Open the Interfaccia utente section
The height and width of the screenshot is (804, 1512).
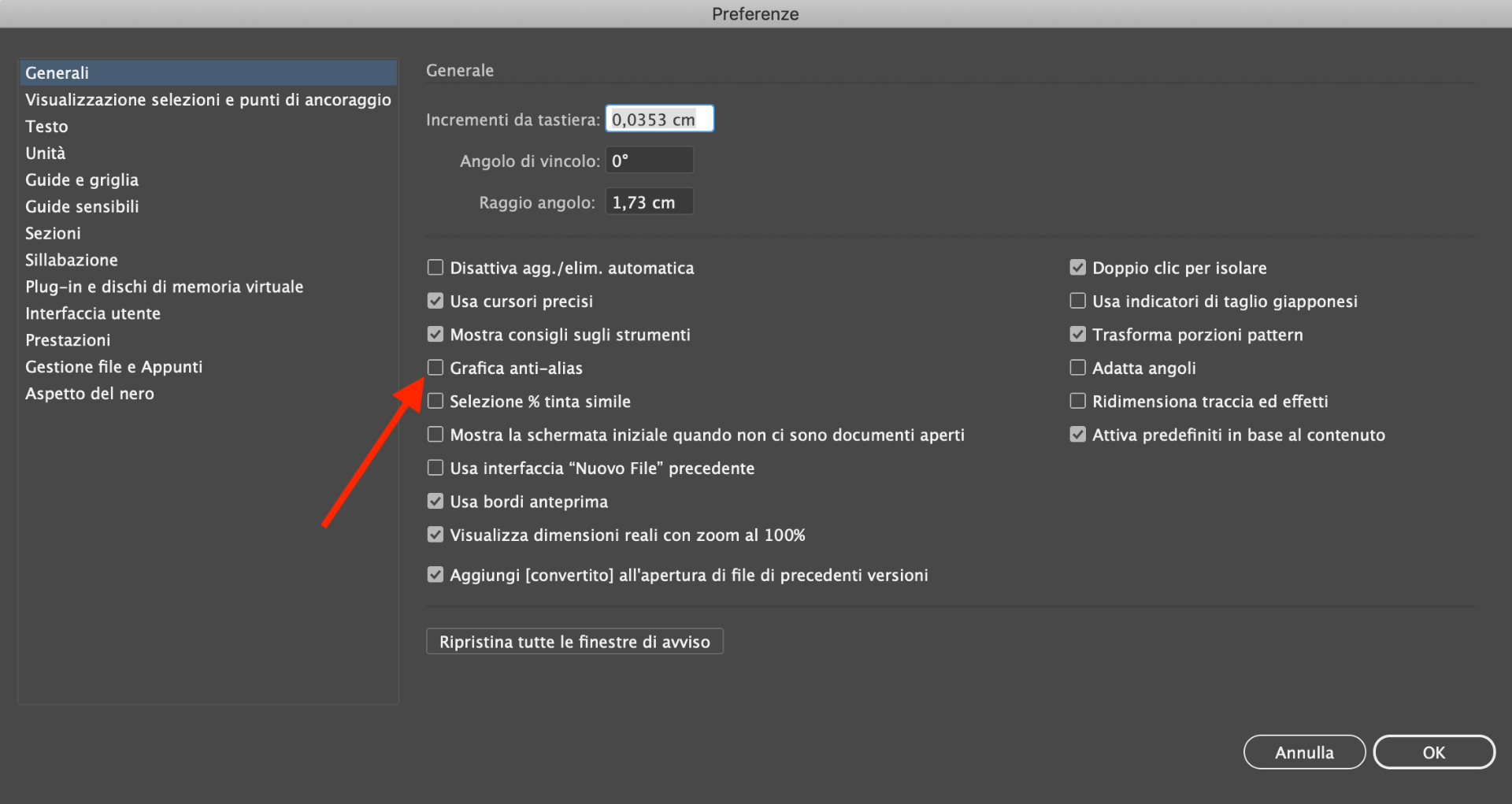tap(208, 313)
